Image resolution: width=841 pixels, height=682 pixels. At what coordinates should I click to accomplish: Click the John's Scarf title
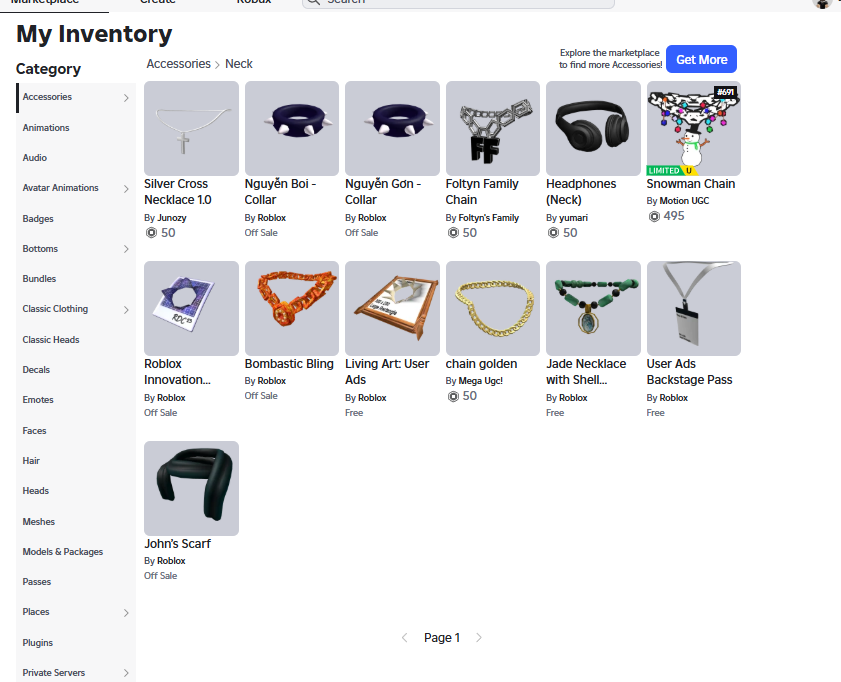point(178,544)
